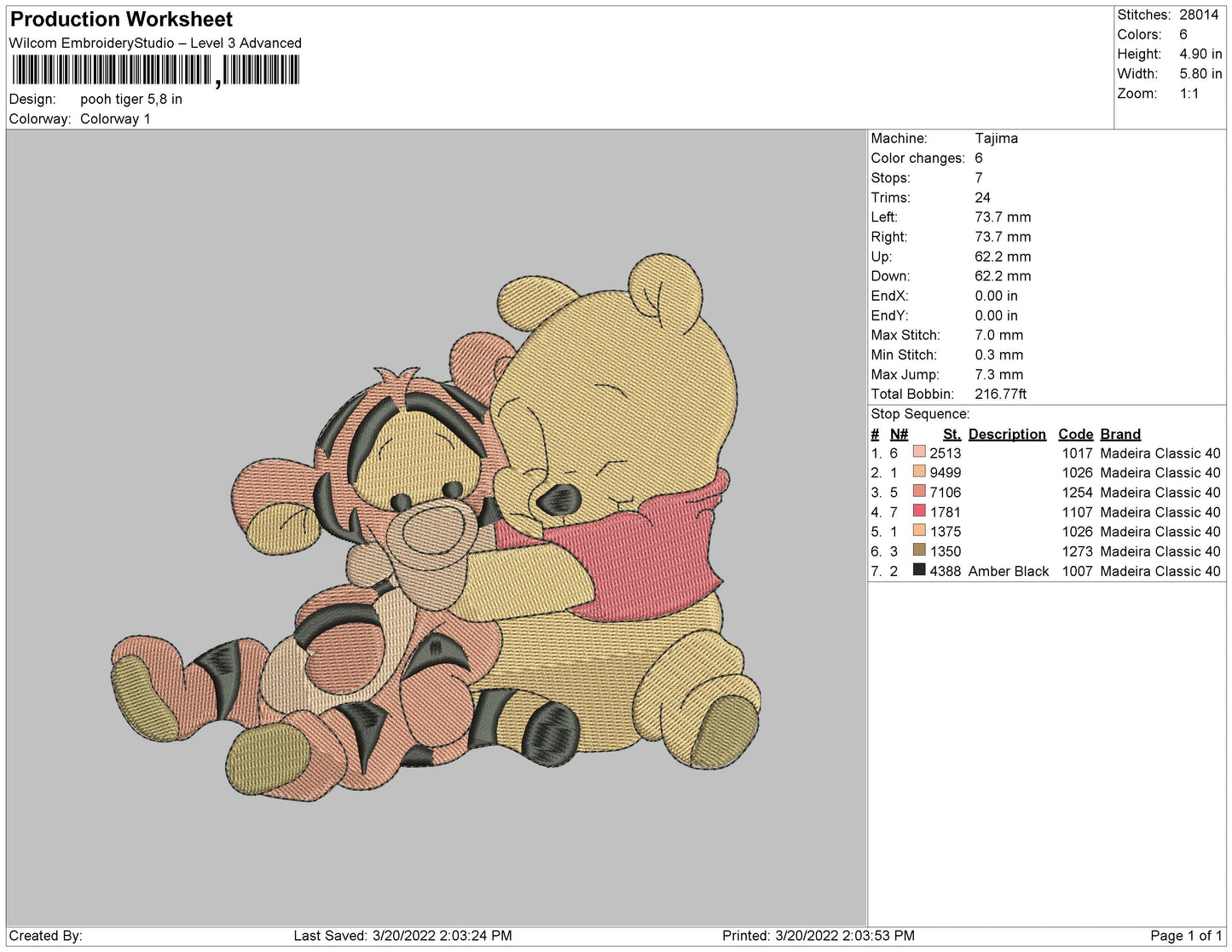This screenshot has height=952, width=1232.
Task: Click the Total Bobbin value 216.77ft
Action: pos(1000,394)
